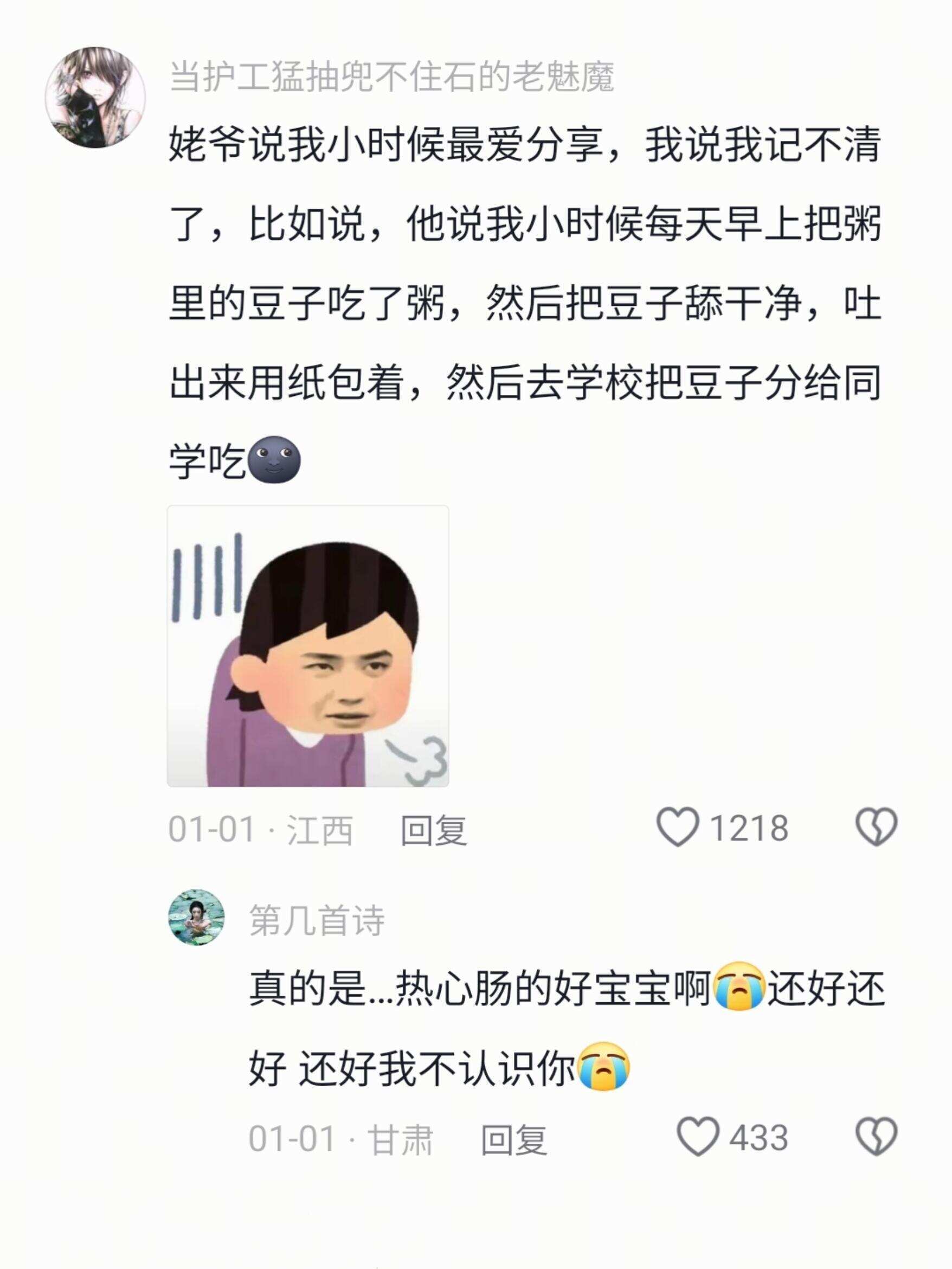Screen dimensions: 952x1269
Task: Tap the 1218 like count number
Action: coord(749,829)
